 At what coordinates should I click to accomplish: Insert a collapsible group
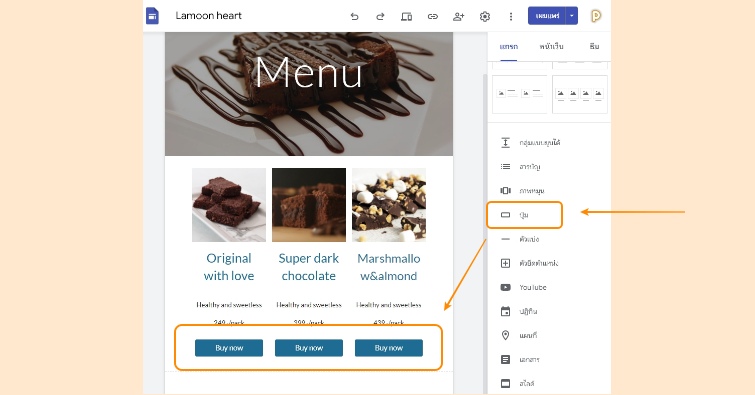530,143
